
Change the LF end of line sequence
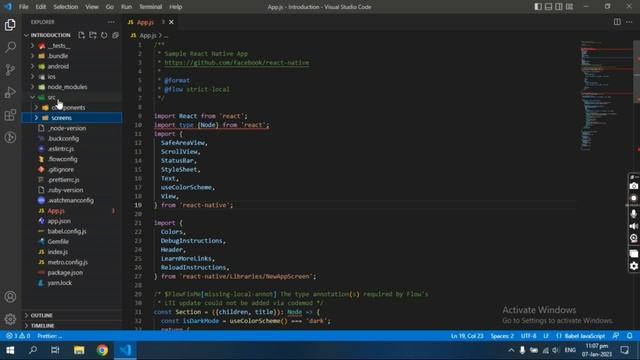[546, 336]
